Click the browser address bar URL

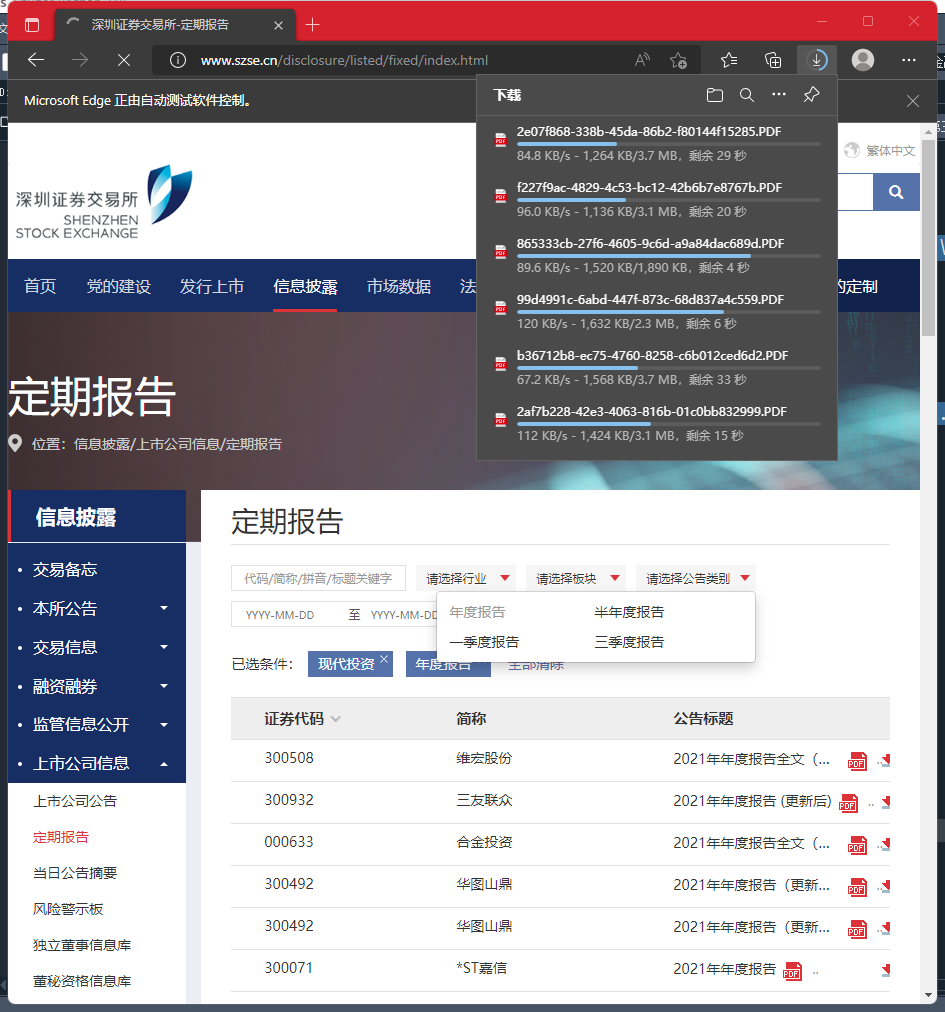[x=344, y=60]
